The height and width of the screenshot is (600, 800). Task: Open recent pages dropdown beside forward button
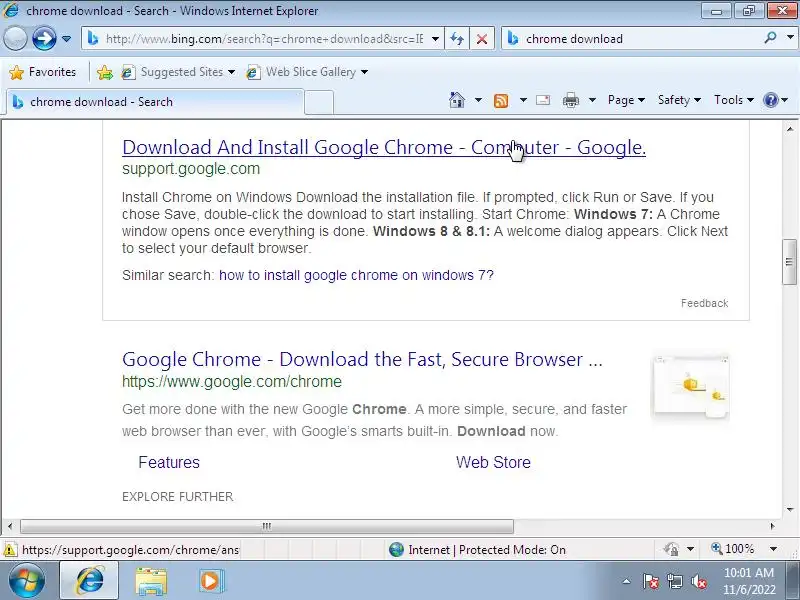pos(66,39)
